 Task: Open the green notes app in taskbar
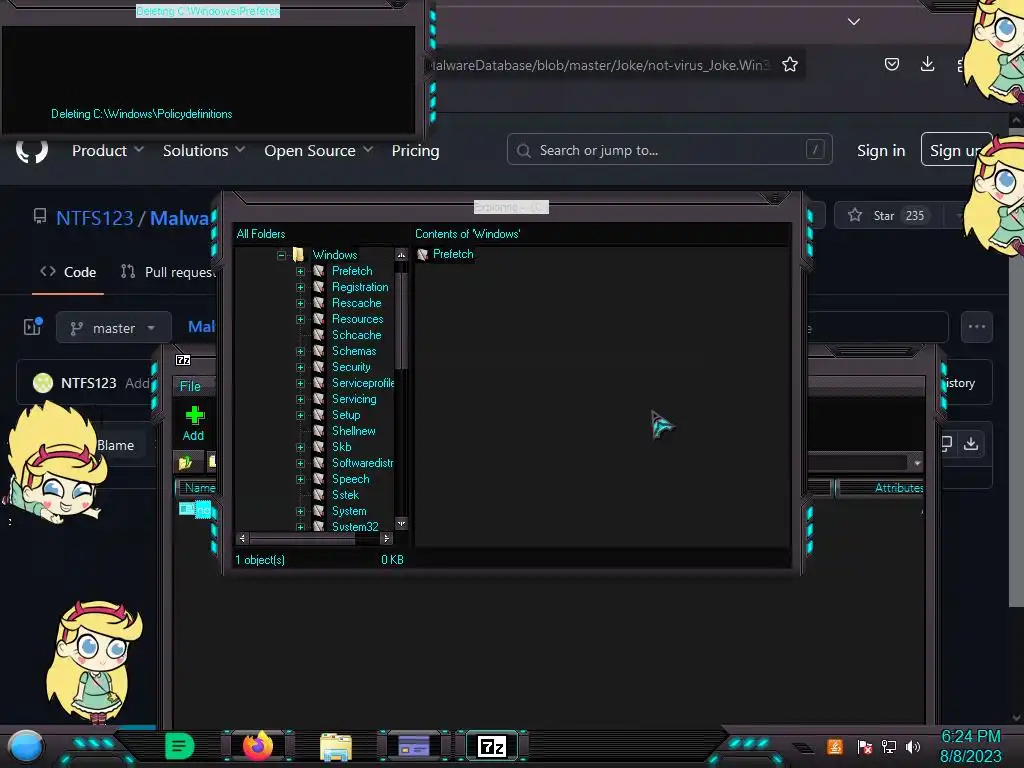[x=179, y=746]
